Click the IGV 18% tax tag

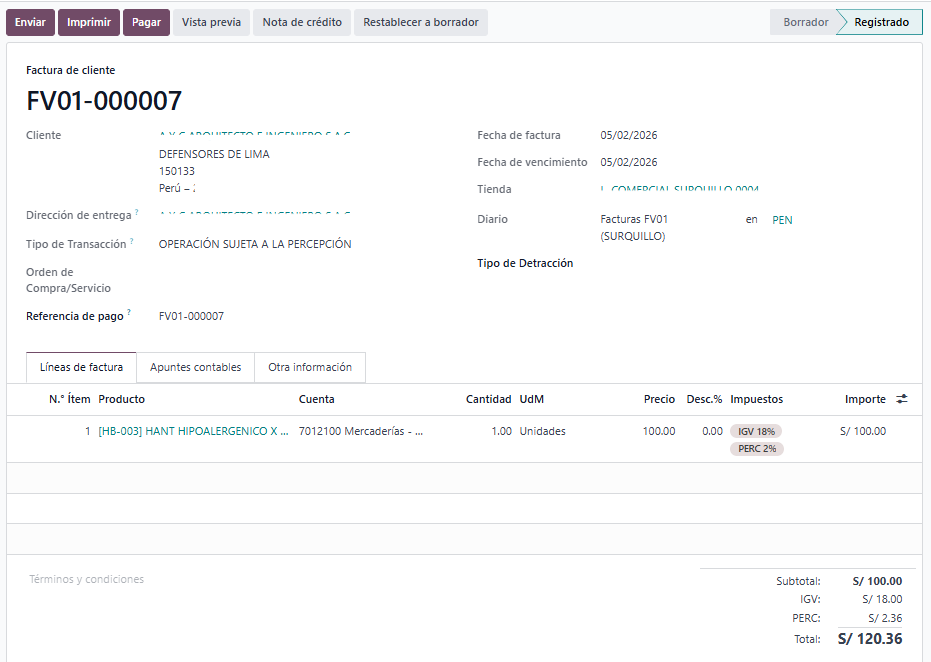coord(756,431)
